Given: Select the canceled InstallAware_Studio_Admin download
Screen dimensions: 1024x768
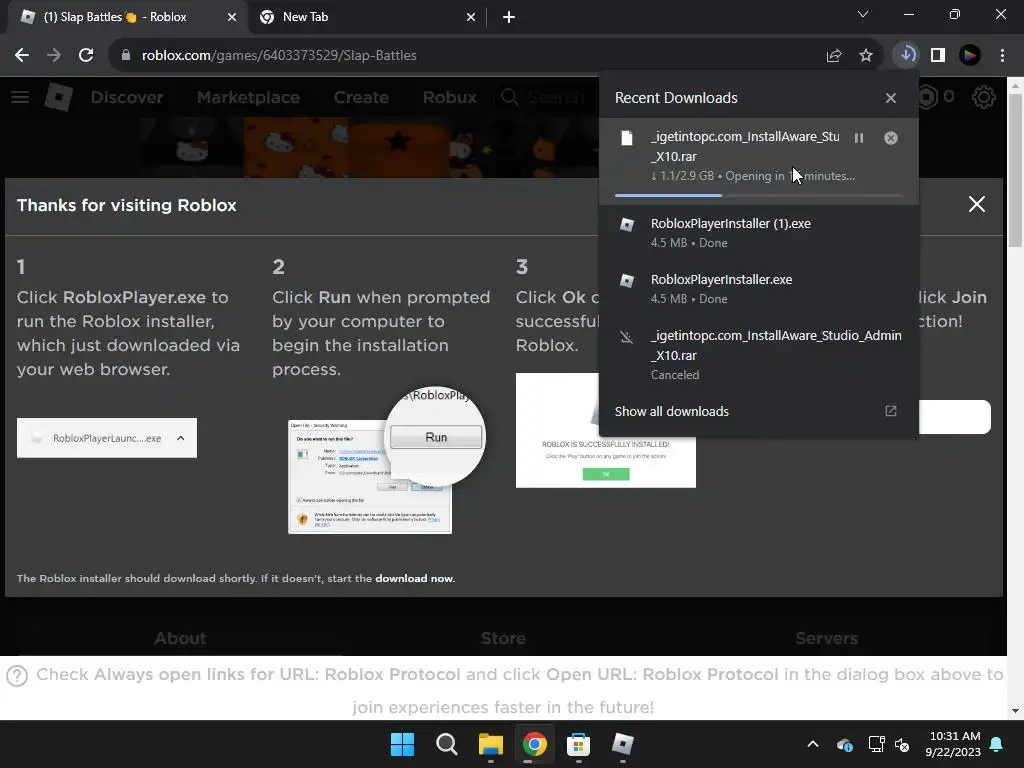Looking at the screenshot, I should pos(759,355).
